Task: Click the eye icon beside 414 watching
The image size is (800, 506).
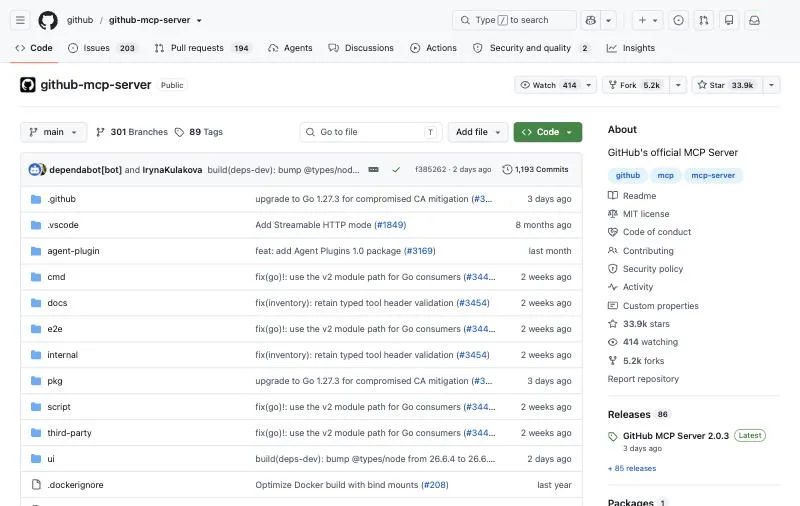Action: (x=613, y=342)
